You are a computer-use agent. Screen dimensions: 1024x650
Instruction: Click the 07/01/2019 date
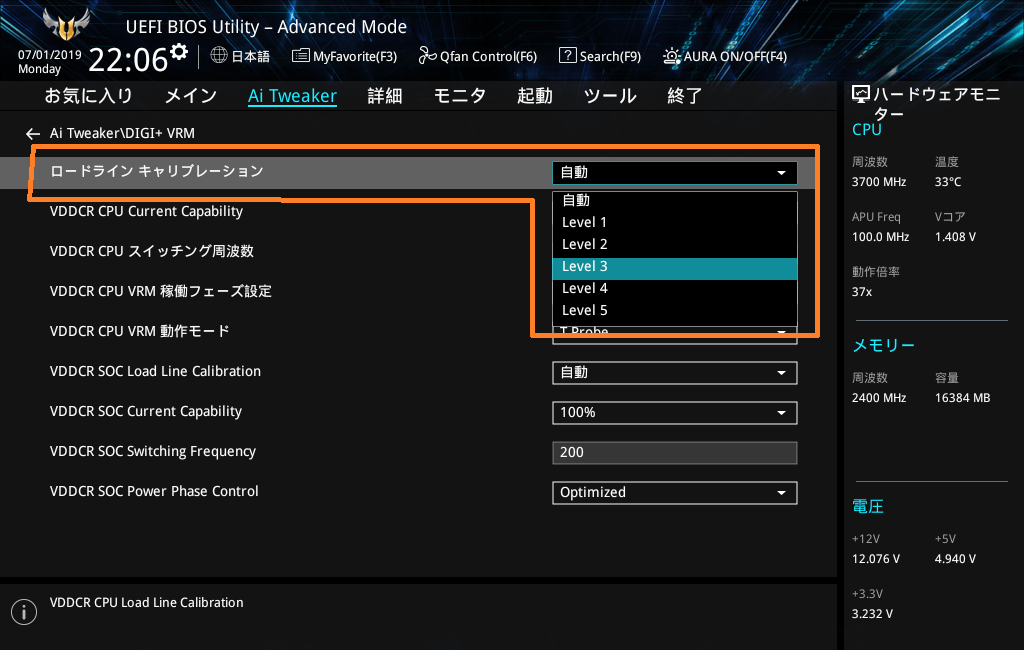[x=50, y=55]
